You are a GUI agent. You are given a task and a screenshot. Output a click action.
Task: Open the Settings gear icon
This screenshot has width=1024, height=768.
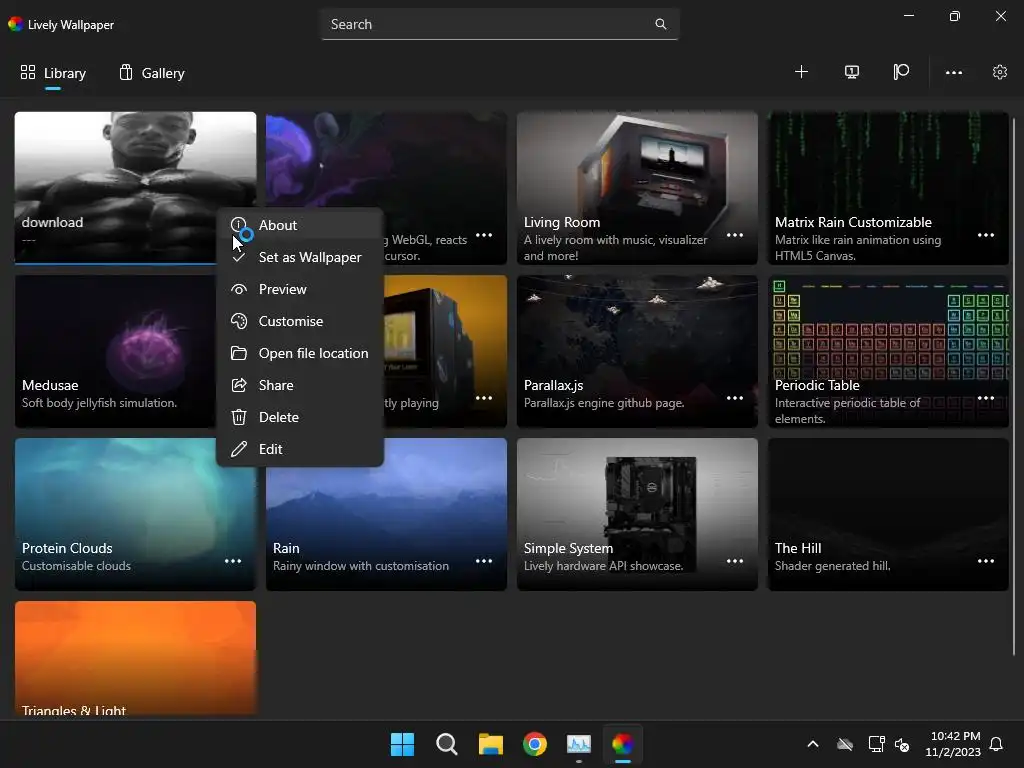[1000, 72]
